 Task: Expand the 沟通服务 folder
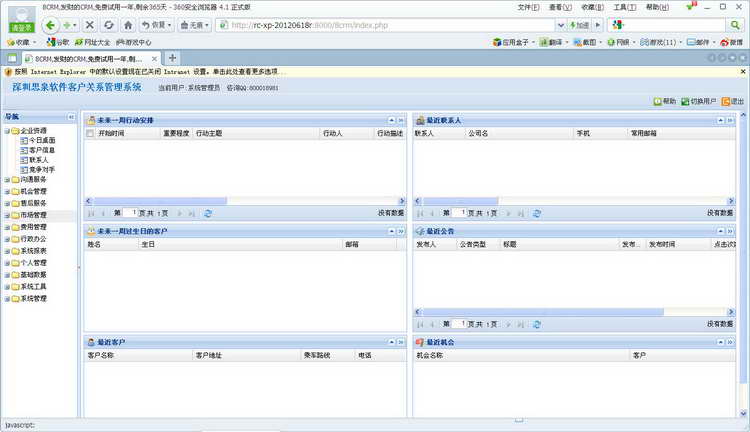click(x=7, y=180)
